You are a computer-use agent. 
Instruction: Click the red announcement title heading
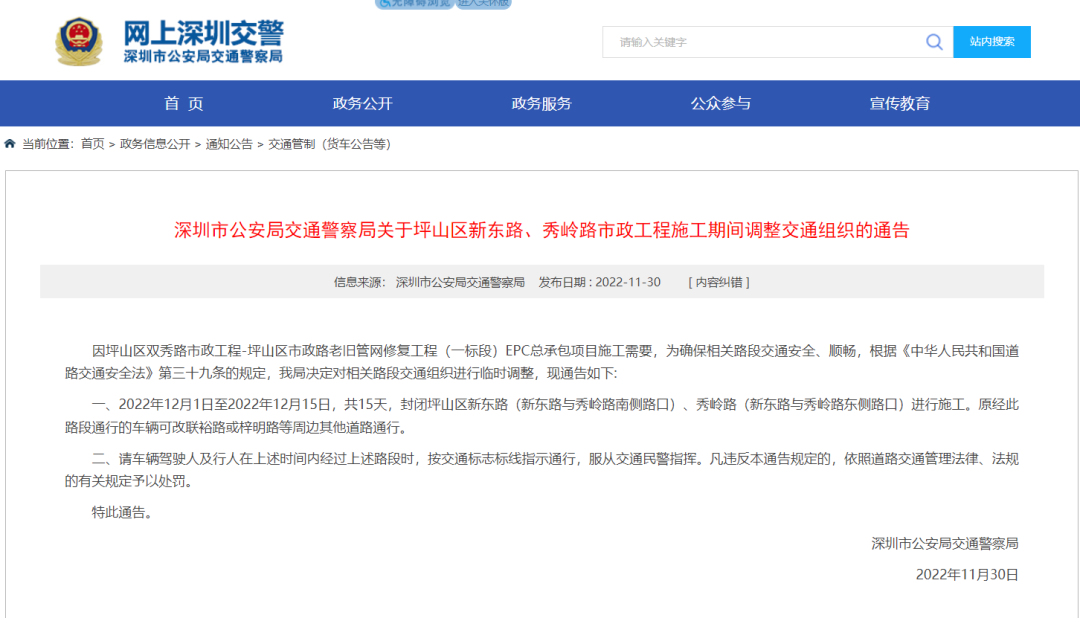(542, 230)
